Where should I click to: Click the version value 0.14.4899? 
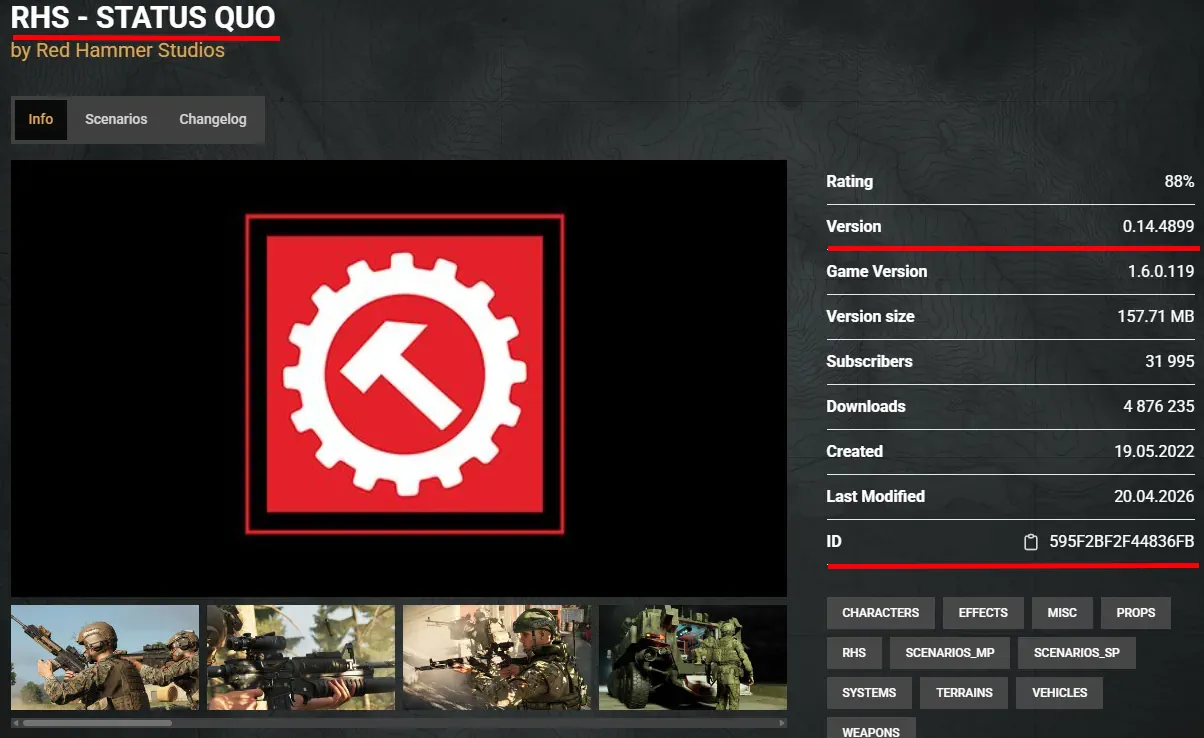click(1158, 227)
